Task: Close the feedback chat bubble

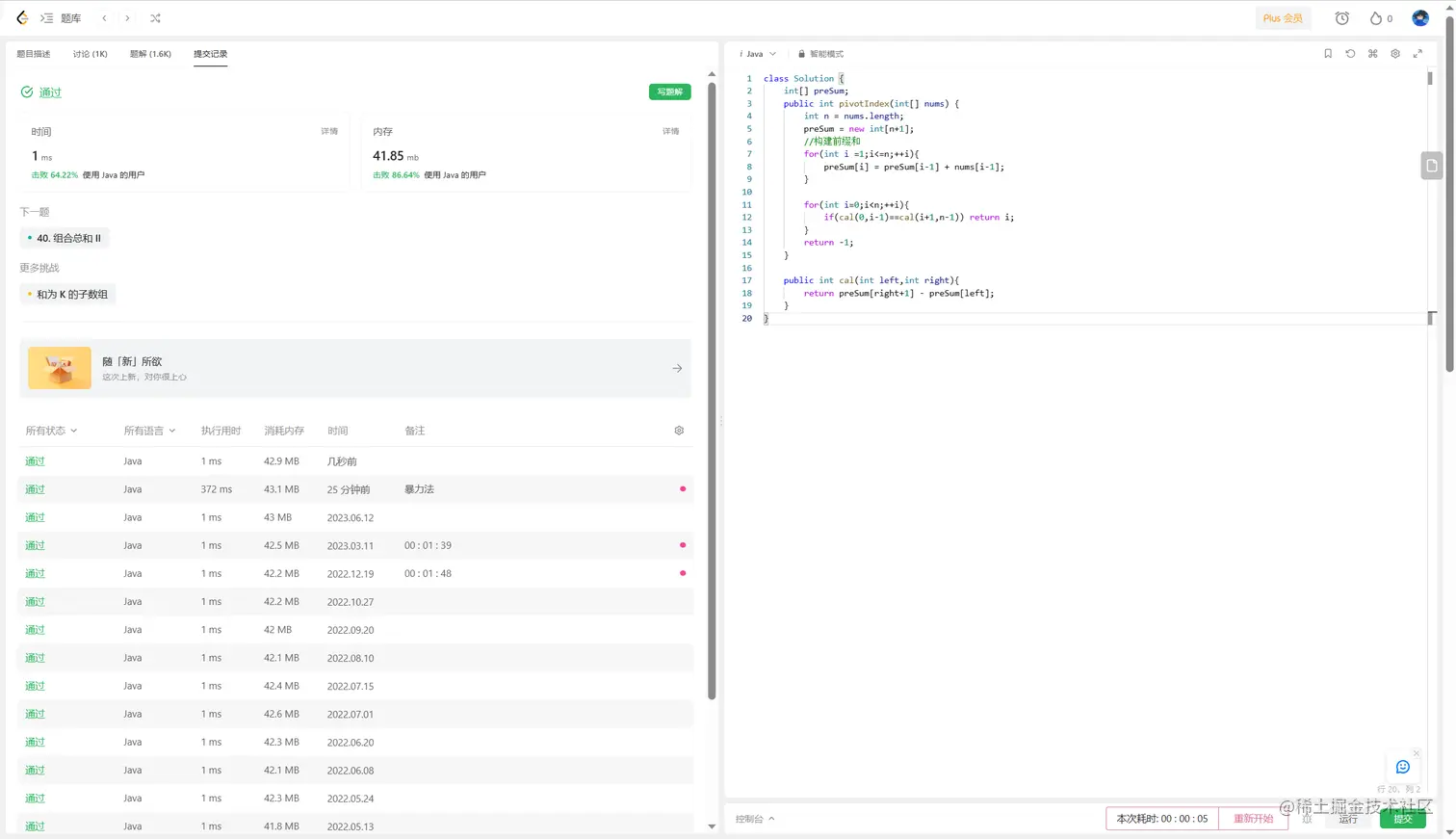Action: click(1417, 753)
